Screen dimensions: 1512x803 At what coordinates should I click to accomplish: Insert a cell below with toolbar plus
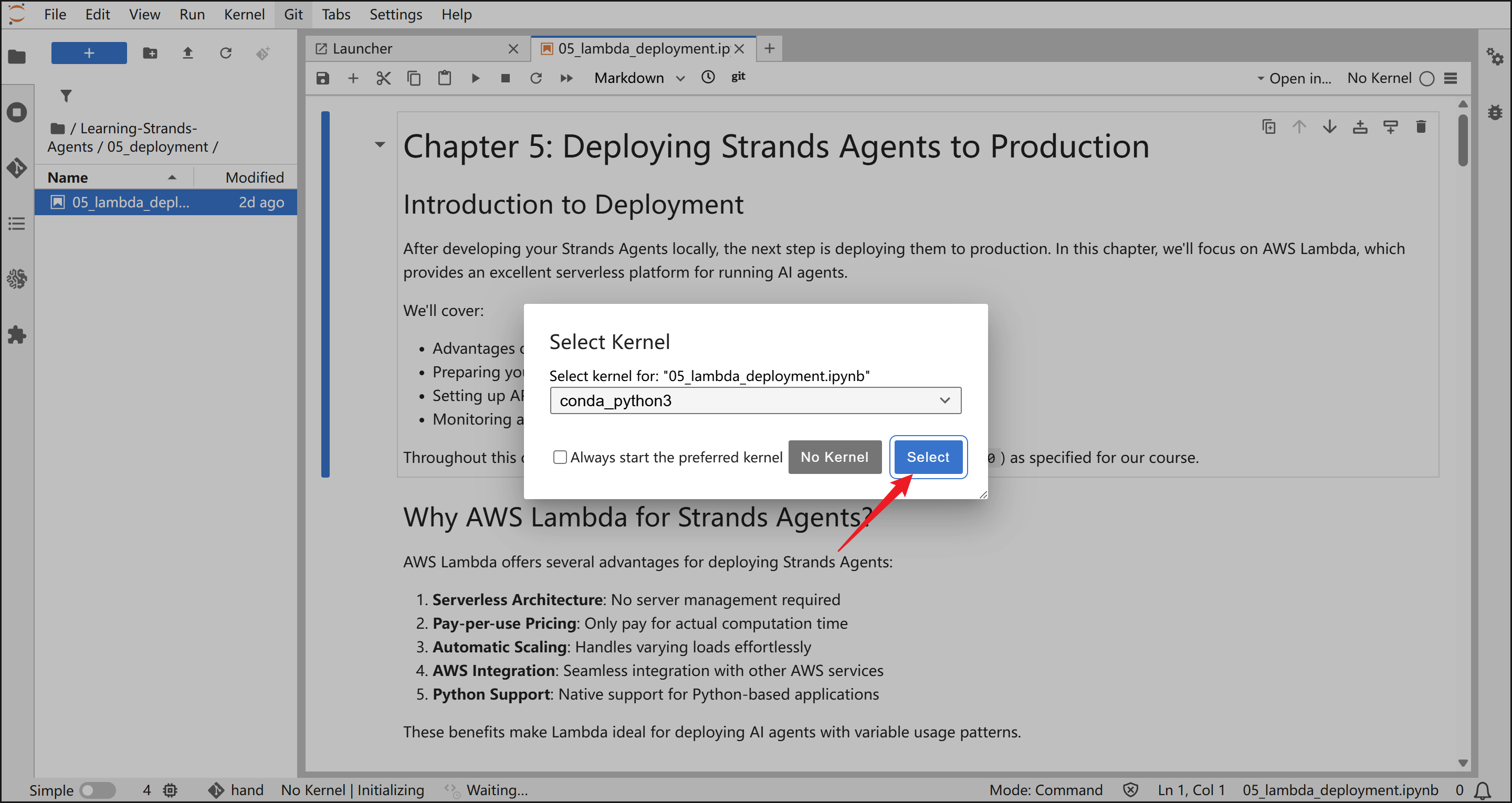[x=353, y=78]
